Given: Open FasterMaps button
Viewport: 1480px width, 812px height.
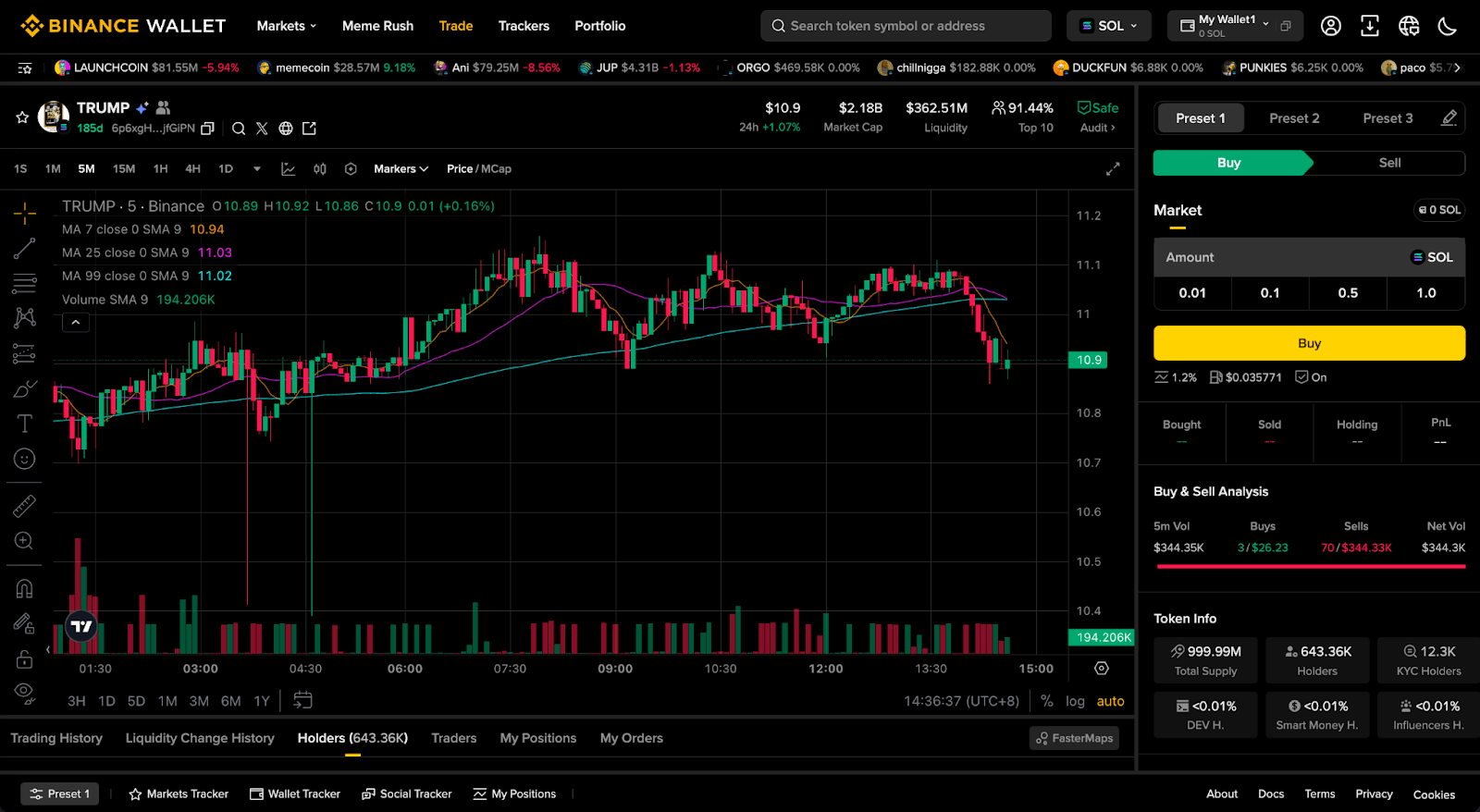Looking at the screenshot, I should (1074, 738).
